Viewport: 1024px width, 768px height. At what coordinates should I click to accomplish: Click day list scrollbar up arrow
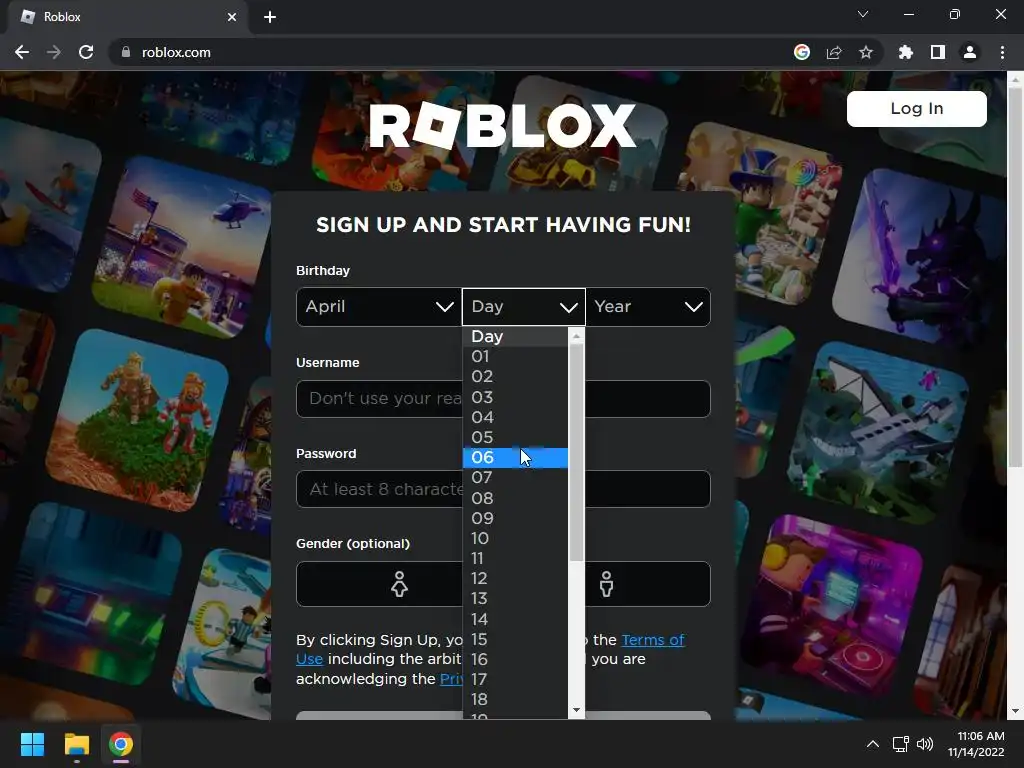576,336
